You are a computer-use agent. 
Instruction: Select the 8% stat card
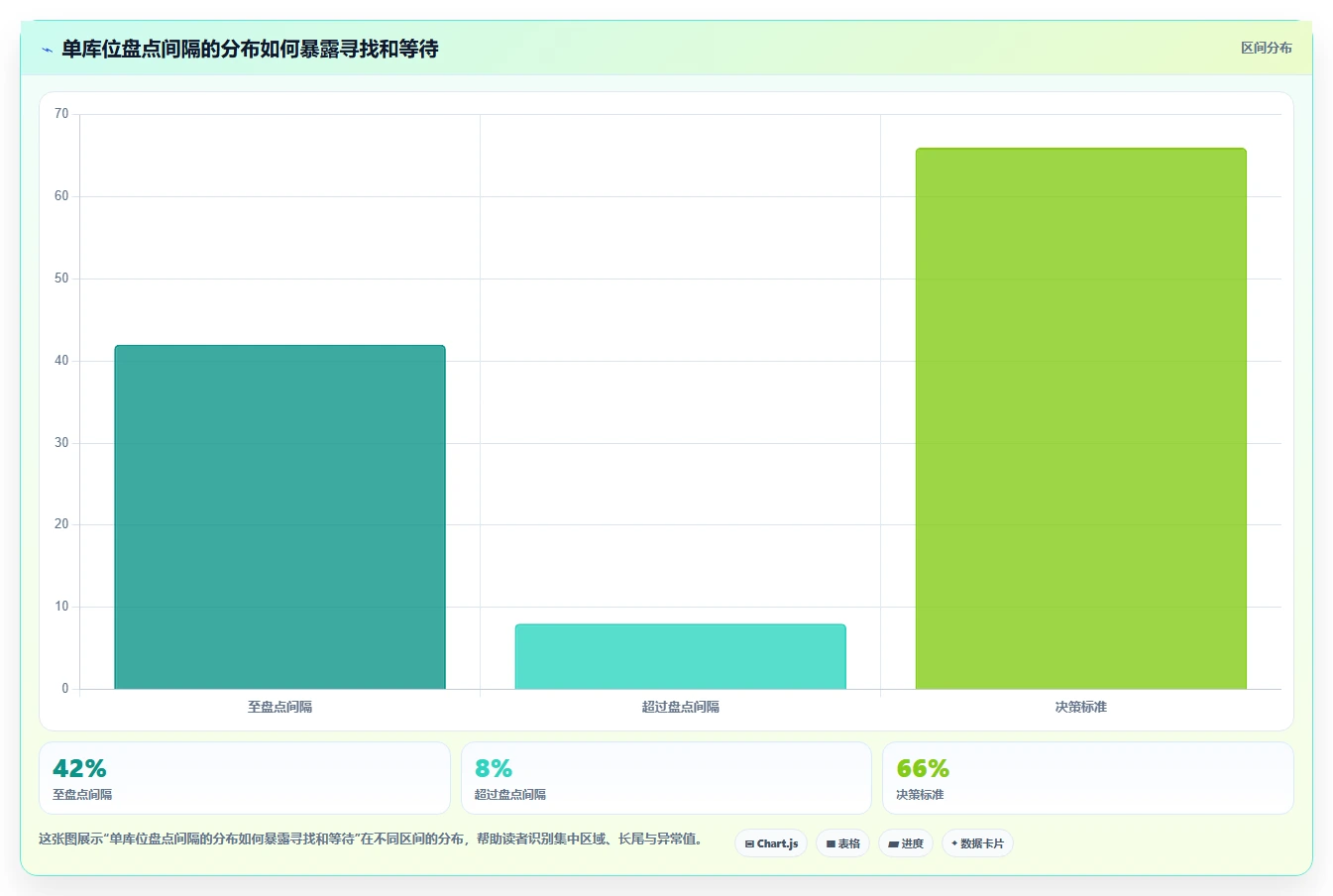(x=666, y=778)
